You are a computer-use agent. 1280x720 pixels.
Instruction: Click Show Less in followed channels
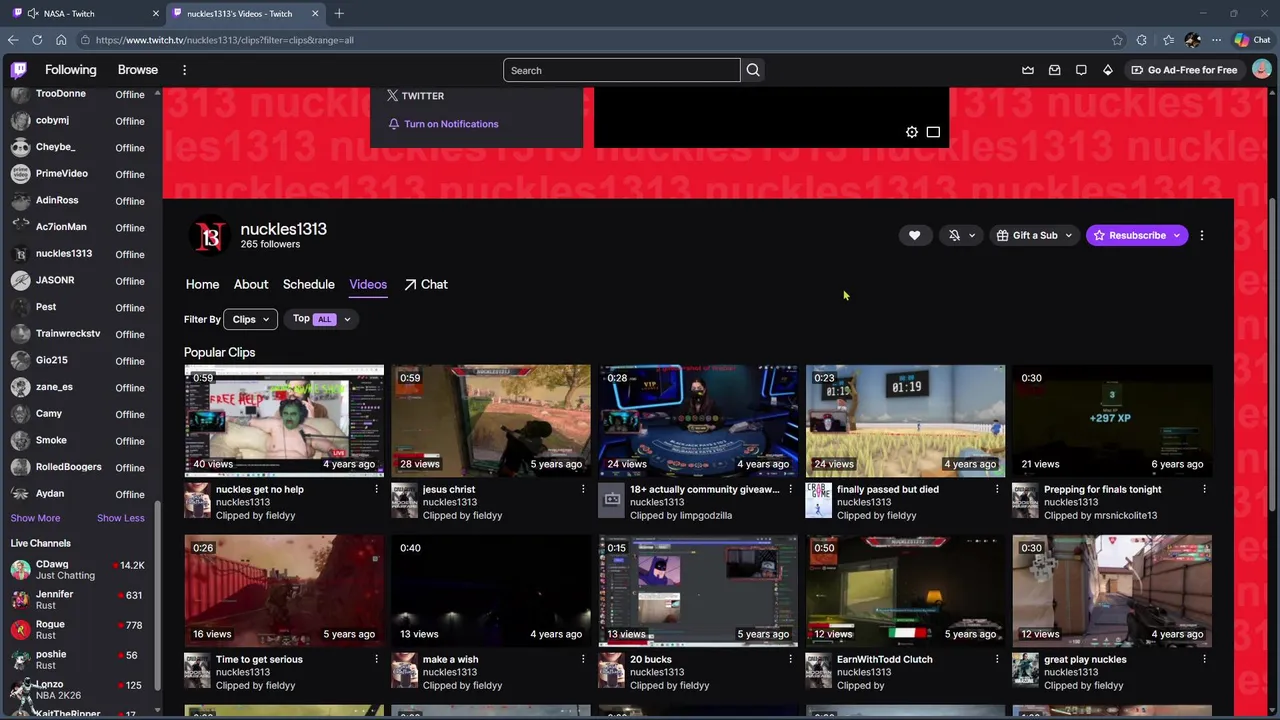pyautogui.click(x=121, y=518)
